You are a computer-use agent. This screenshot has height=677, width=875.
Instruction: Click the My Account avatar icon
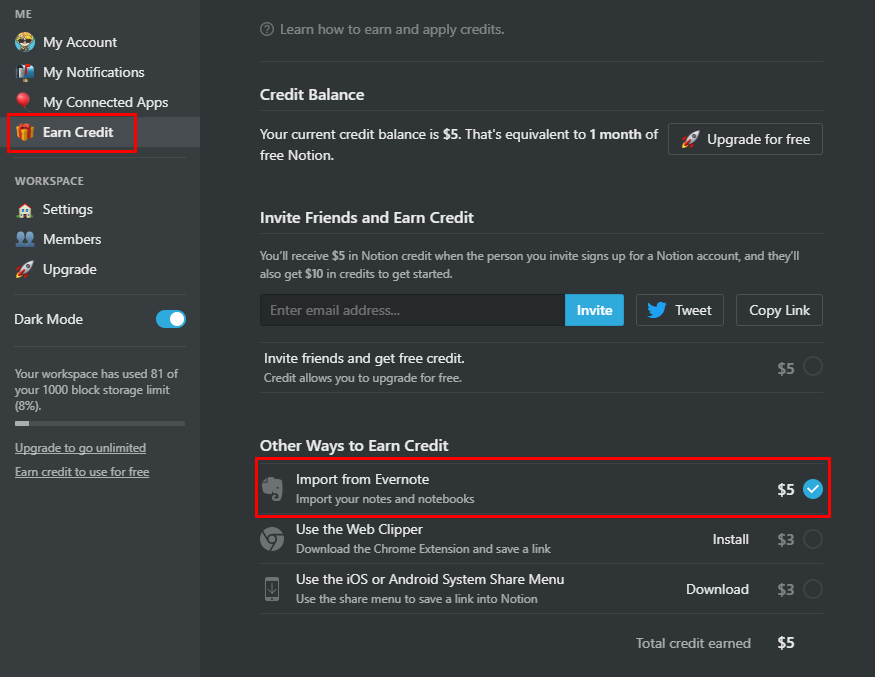click(x=25, y=42)
